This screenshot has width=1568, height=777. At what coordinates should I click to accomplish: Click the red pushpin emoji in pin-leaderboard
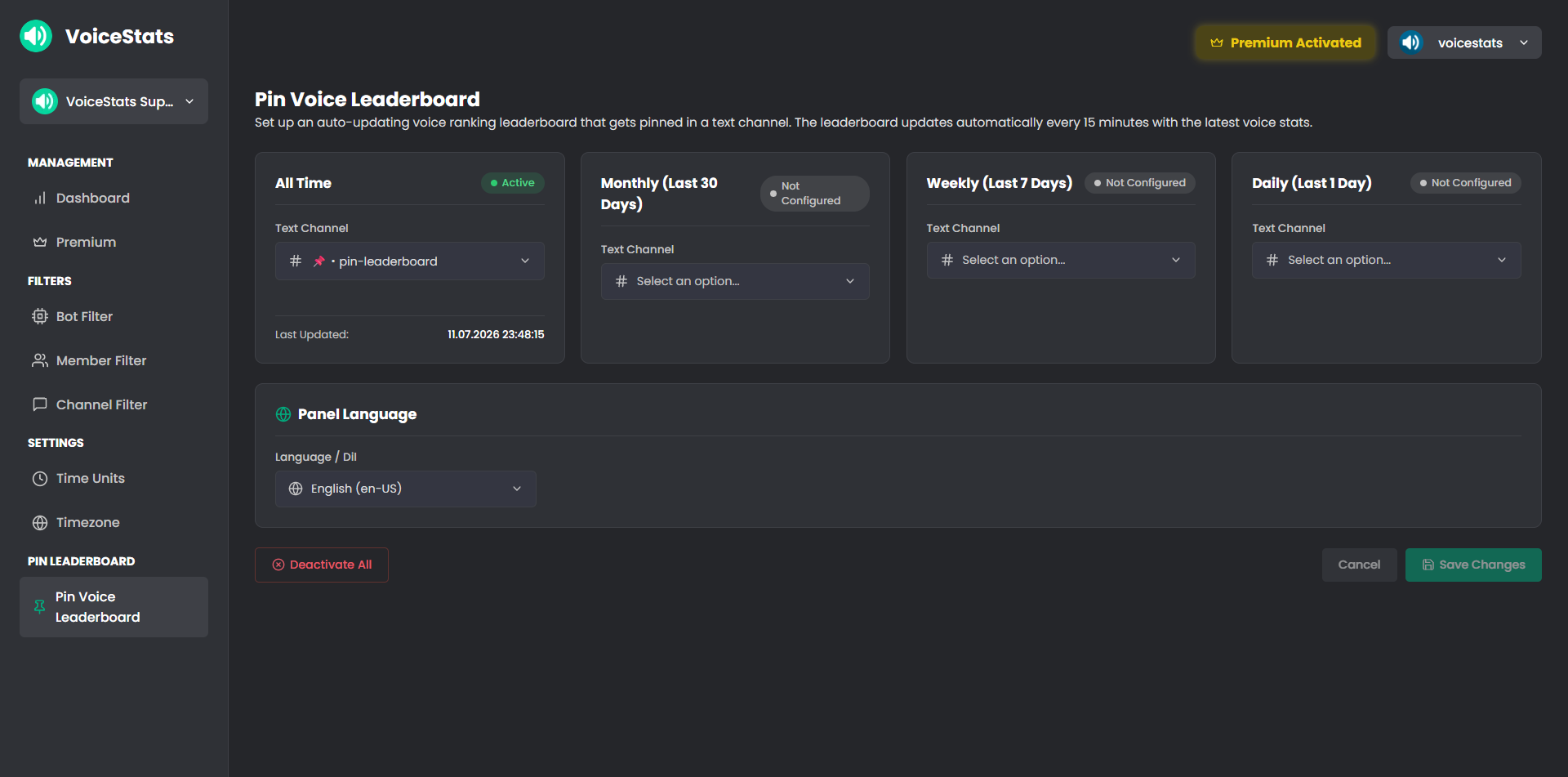(x=319, y=261)
